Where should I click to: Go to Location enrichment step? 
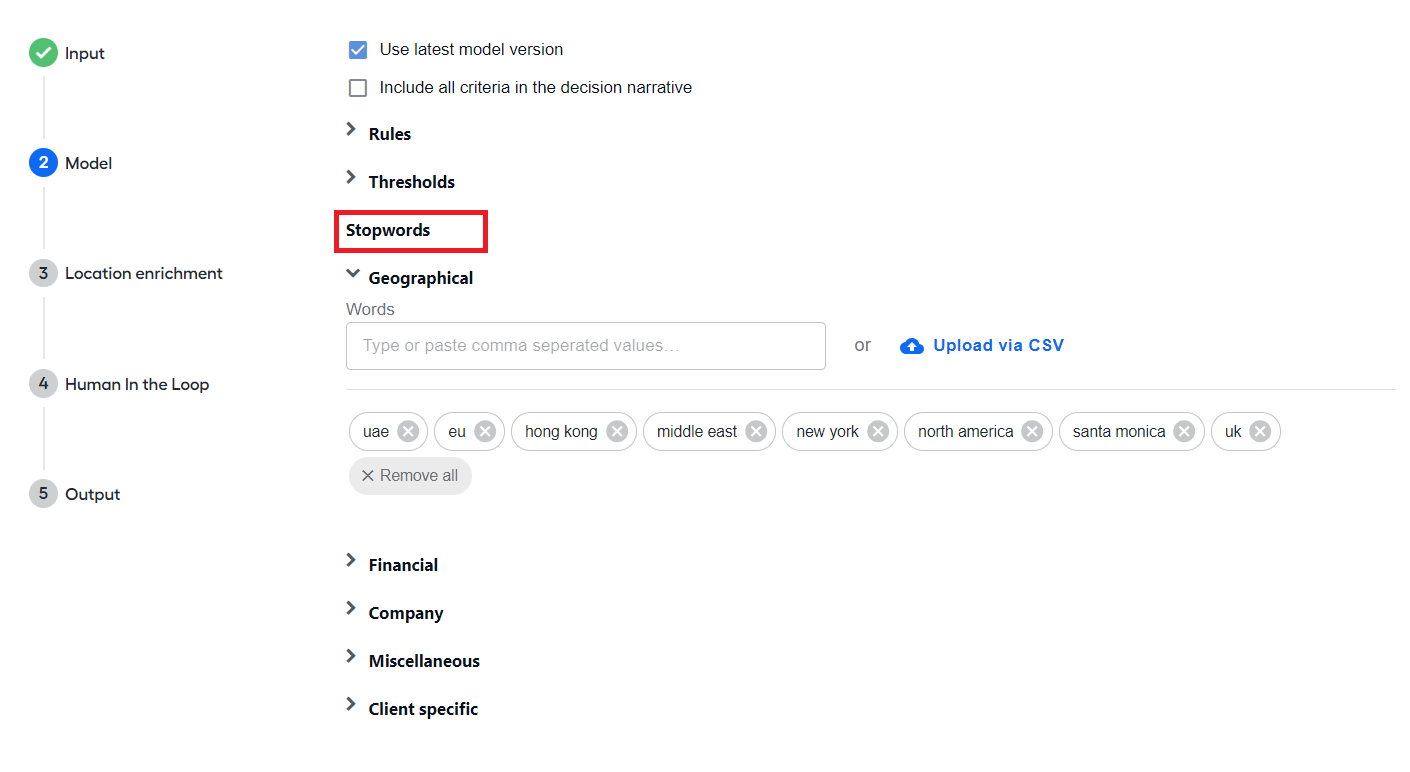[144, 273]
